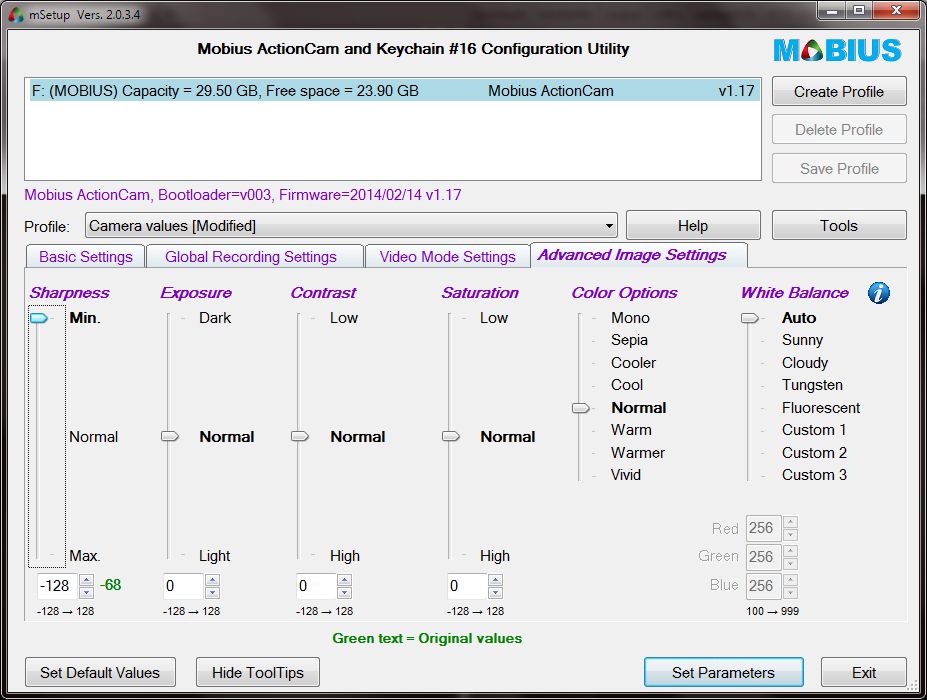Click the White Balance info icon

[879, 293]
